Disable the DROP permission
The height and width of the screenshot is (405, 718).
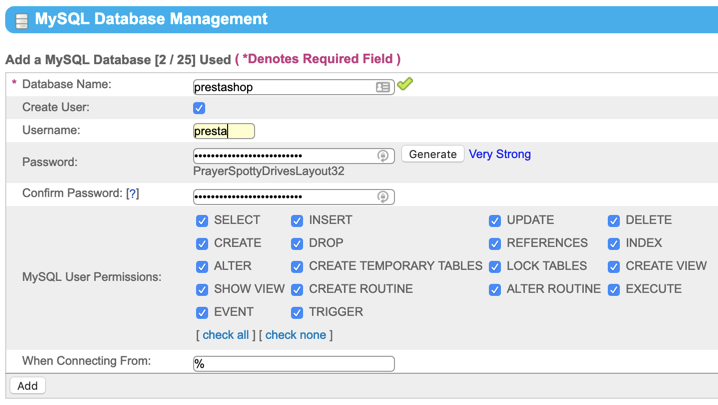(x=297, y=244)
